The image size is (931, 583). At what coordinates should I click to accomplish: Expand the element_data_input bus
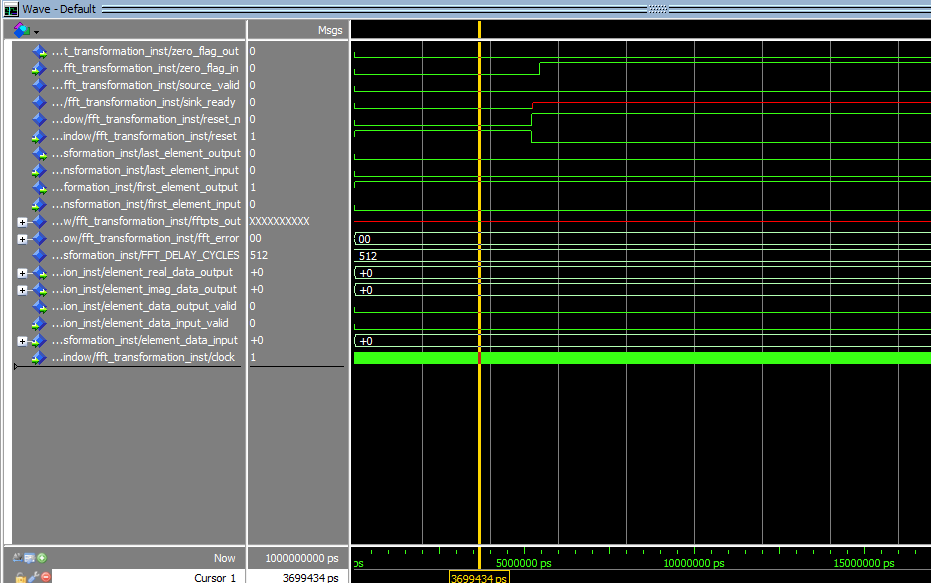tap(22, 340)
